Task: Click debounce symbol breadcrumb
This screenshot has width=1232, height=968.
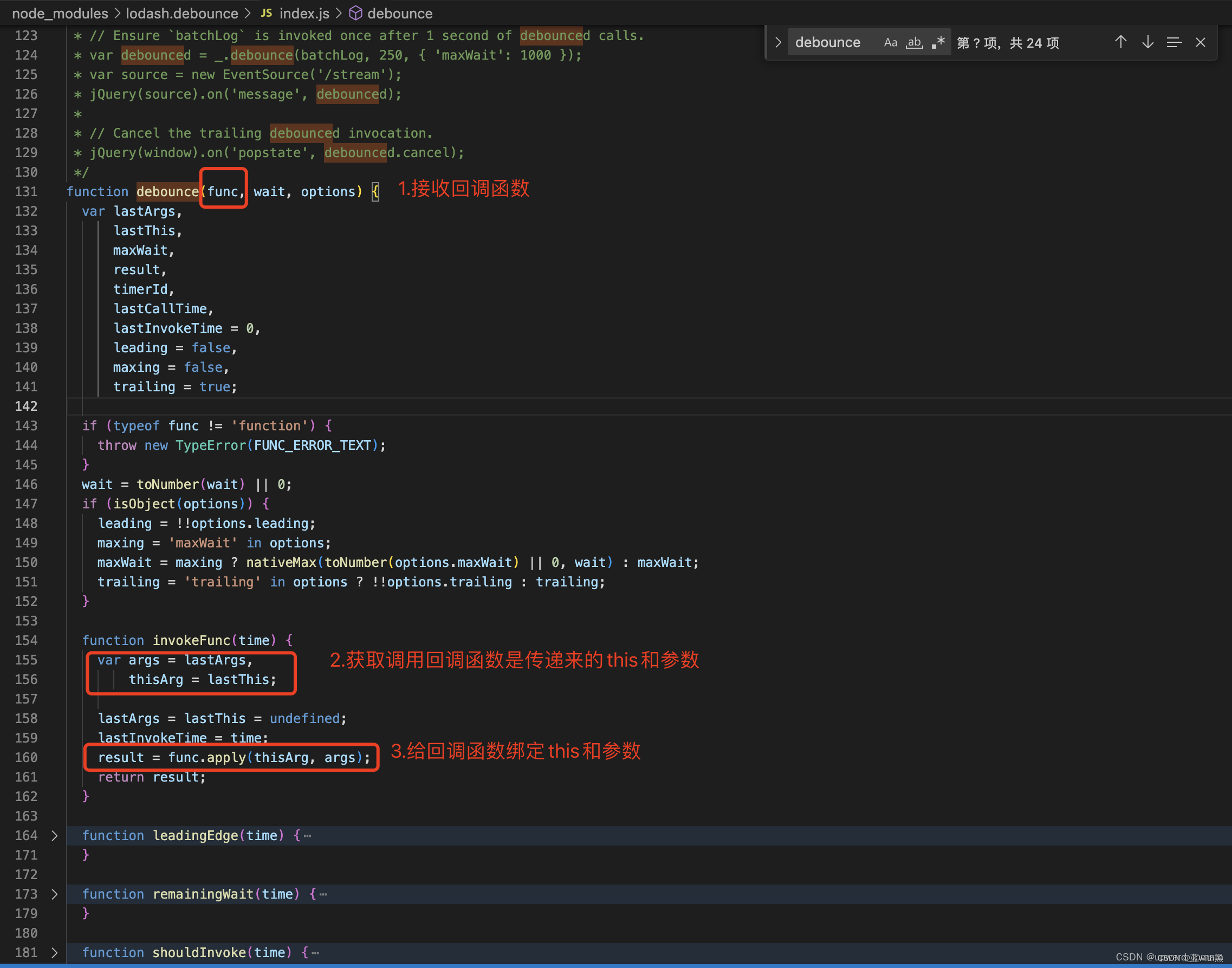Action: click(x=399, y=13)
